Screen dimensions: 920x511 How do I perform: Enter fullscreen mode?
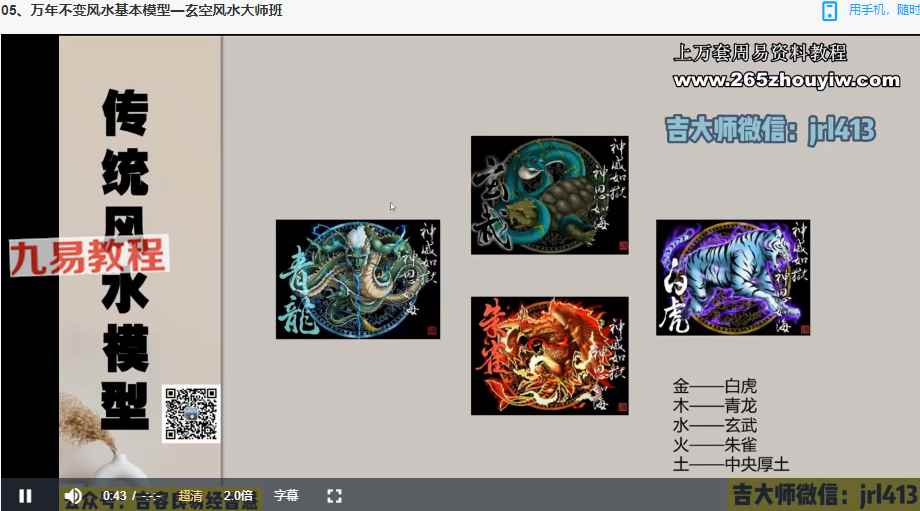[334, 496]
